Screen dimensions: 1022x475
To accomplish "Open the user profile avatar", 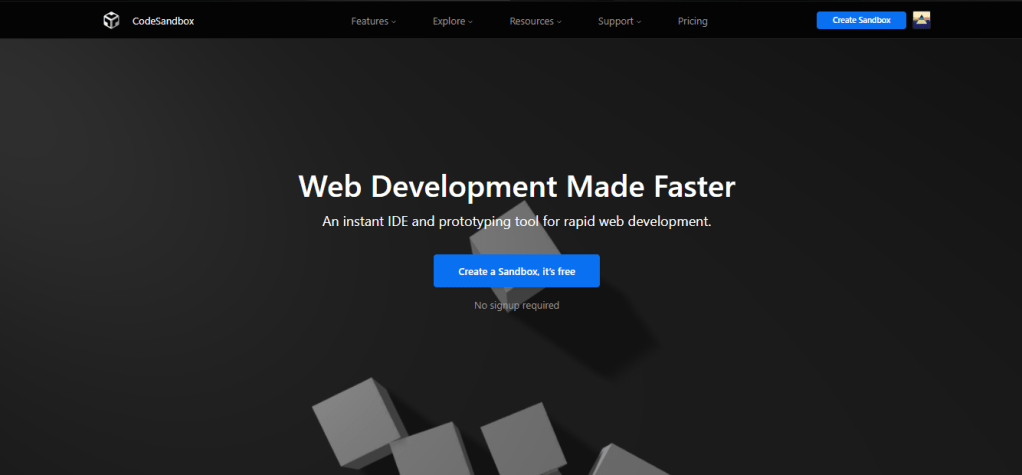I will (x=921, y=20).
